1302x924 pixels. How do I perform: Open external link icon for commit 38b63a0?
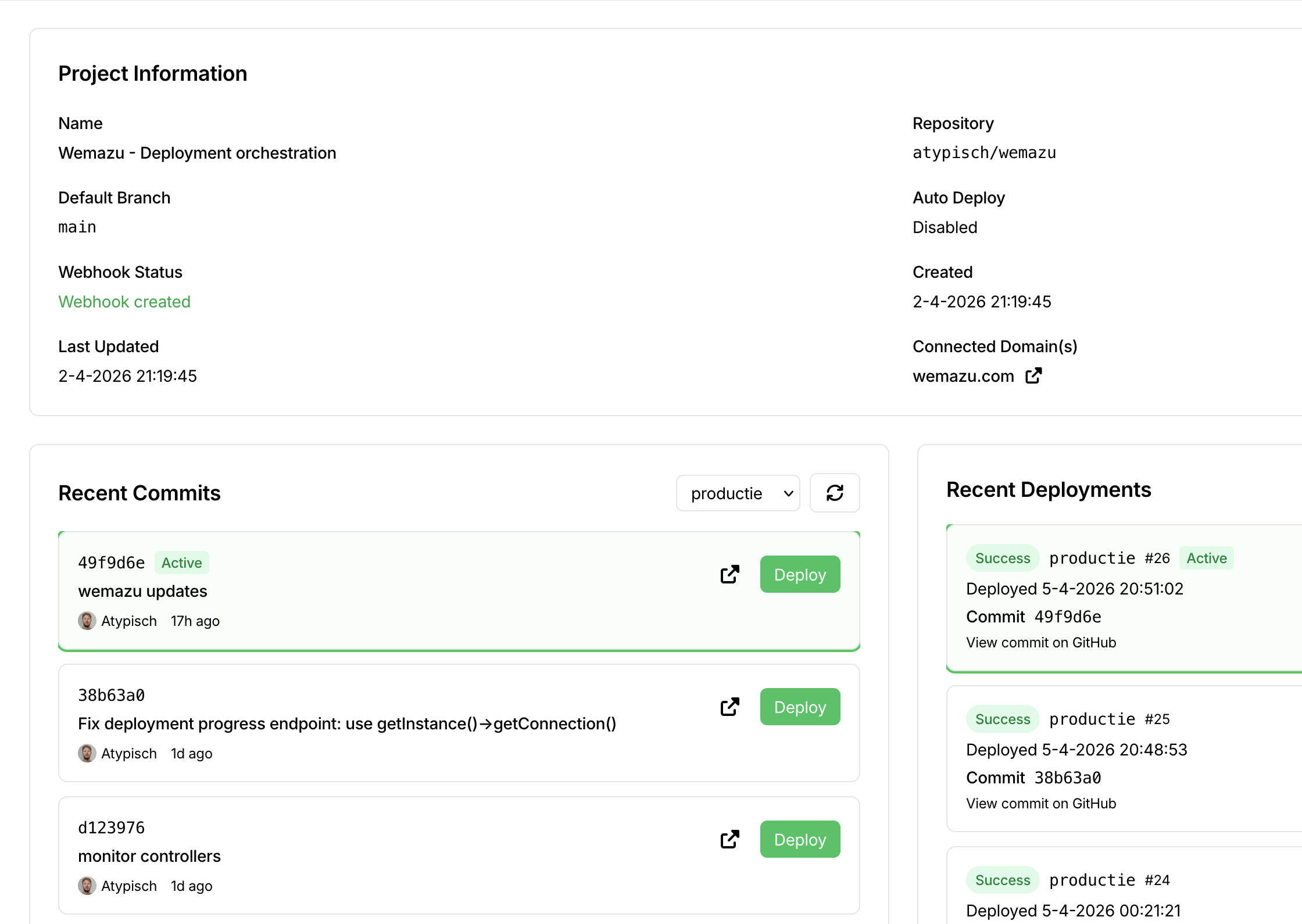[729, 707]
